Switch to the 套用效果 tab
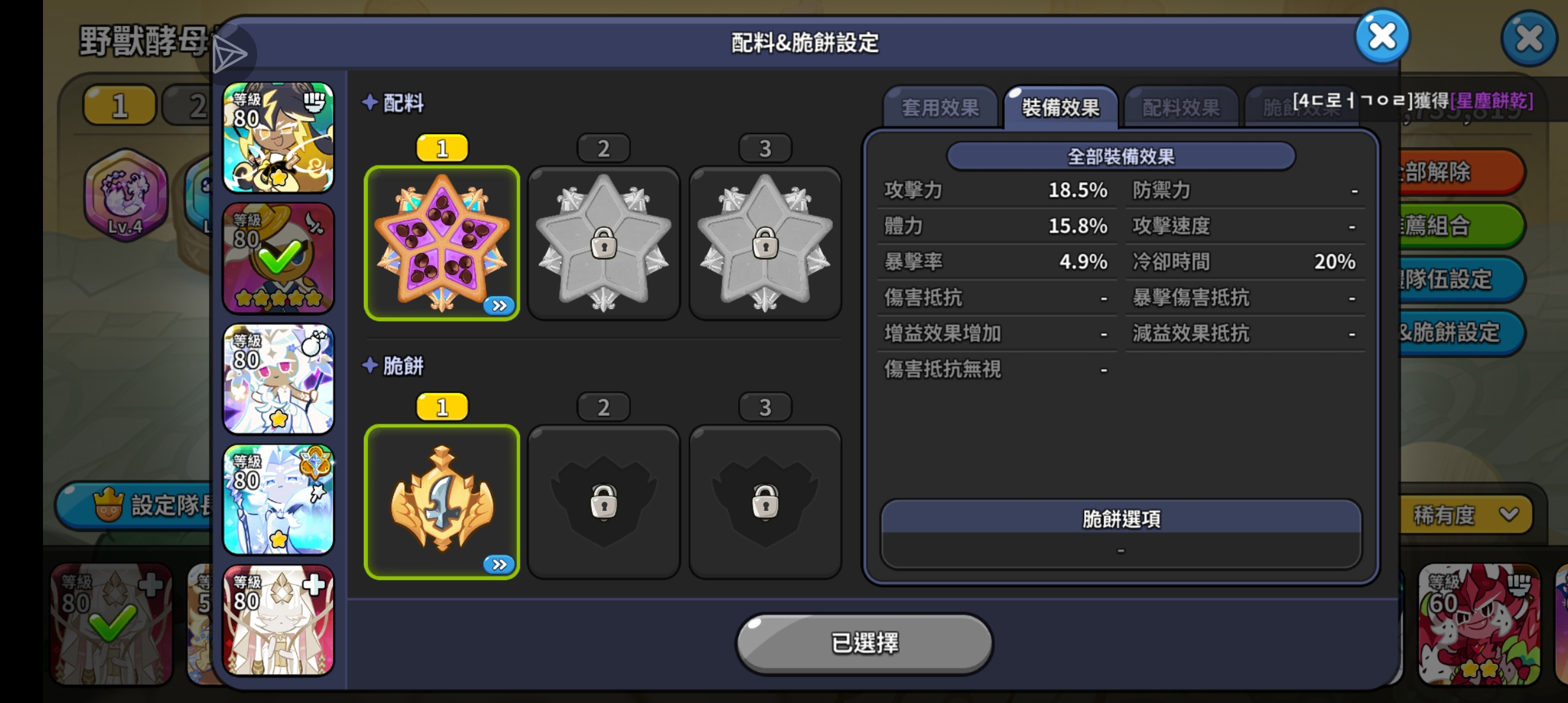 940,107
